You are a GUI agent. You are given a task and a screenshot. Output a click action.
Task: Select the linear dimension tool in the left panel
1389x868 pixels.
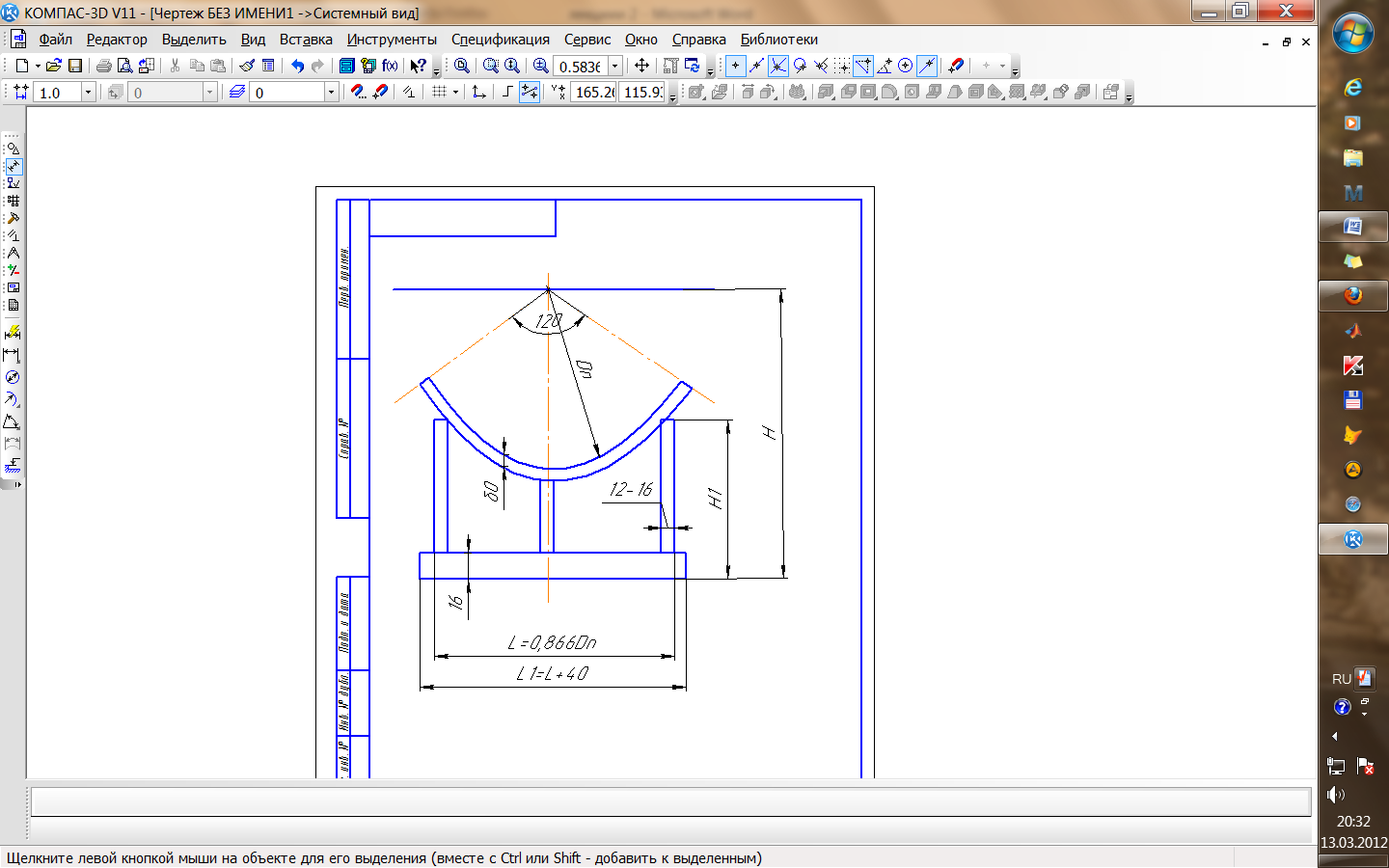point(12,355)
